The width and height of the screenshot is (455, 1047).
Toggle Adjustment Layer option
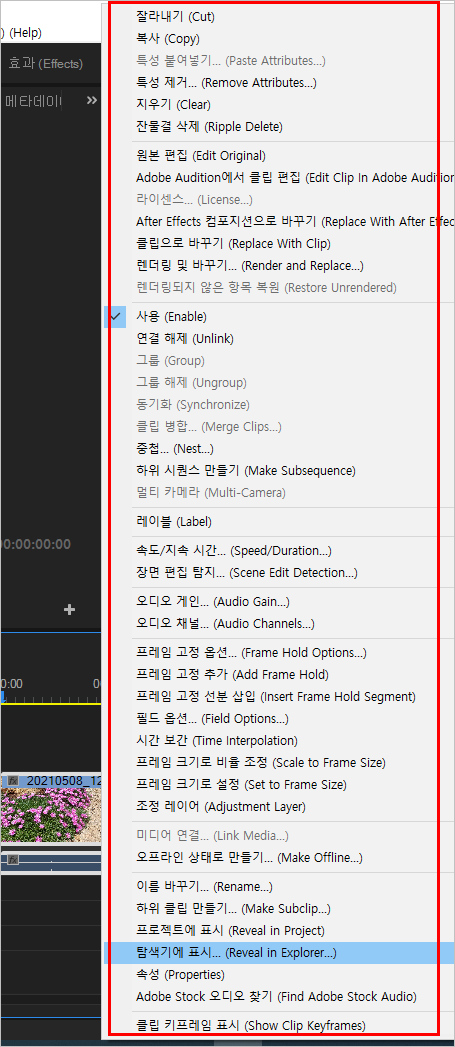pos(279,807)
